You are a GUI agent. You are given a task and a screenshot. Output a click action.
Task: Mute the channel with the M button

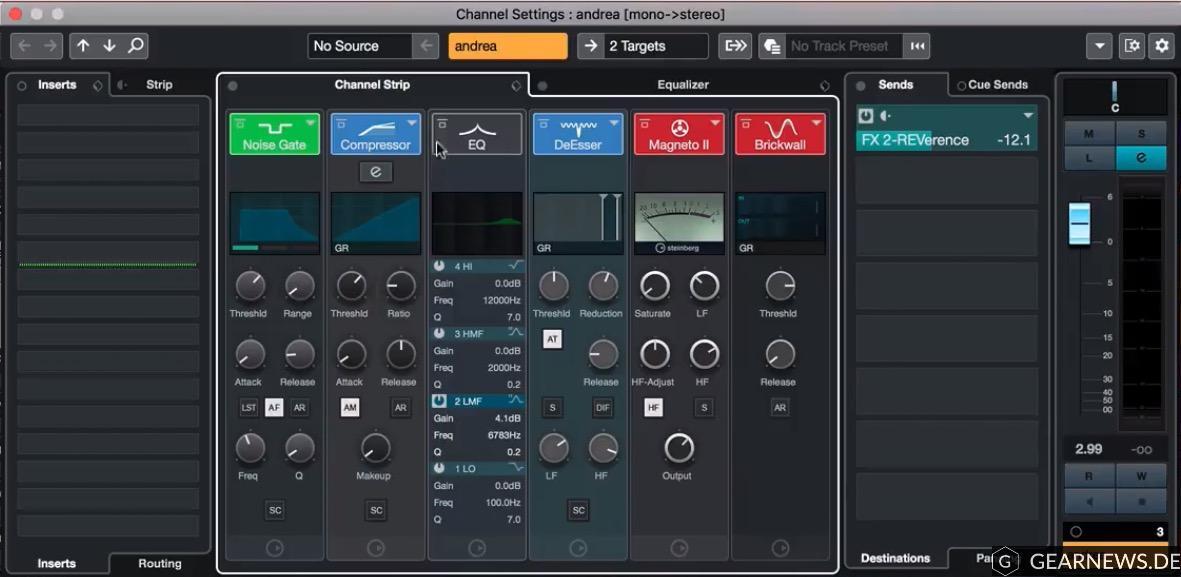1089,134
